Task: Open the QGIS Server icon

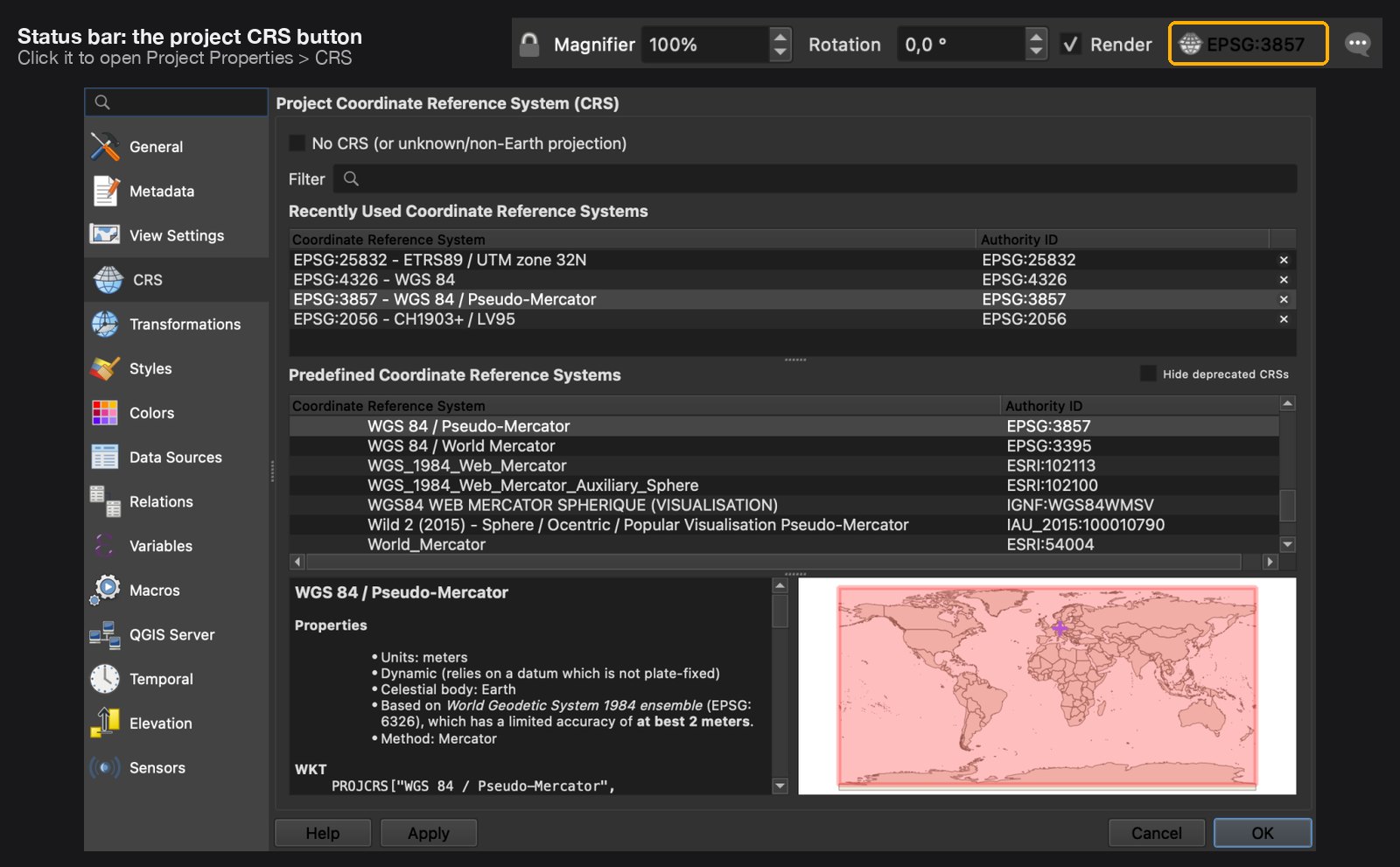Action: (105, 634)
